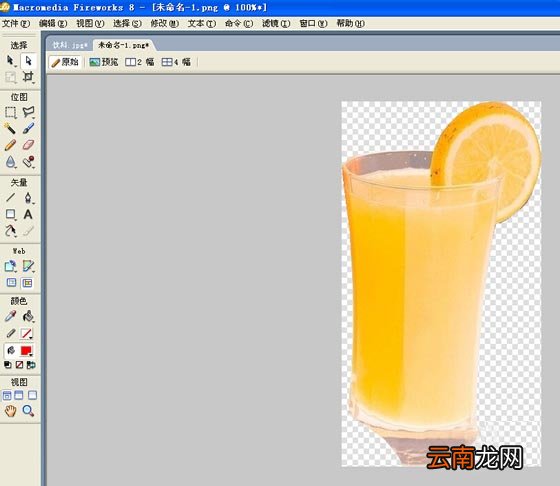
Task: Open the stroke color swatch
Action: point(26,333)
